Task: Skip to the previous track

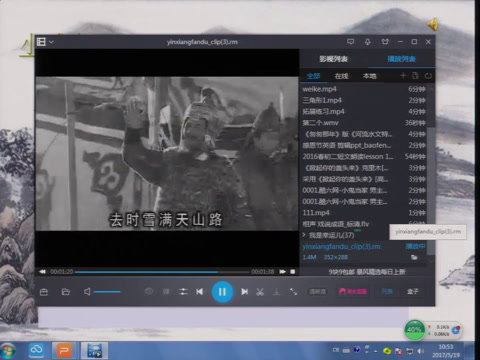Action: click(x=200, y=292)
